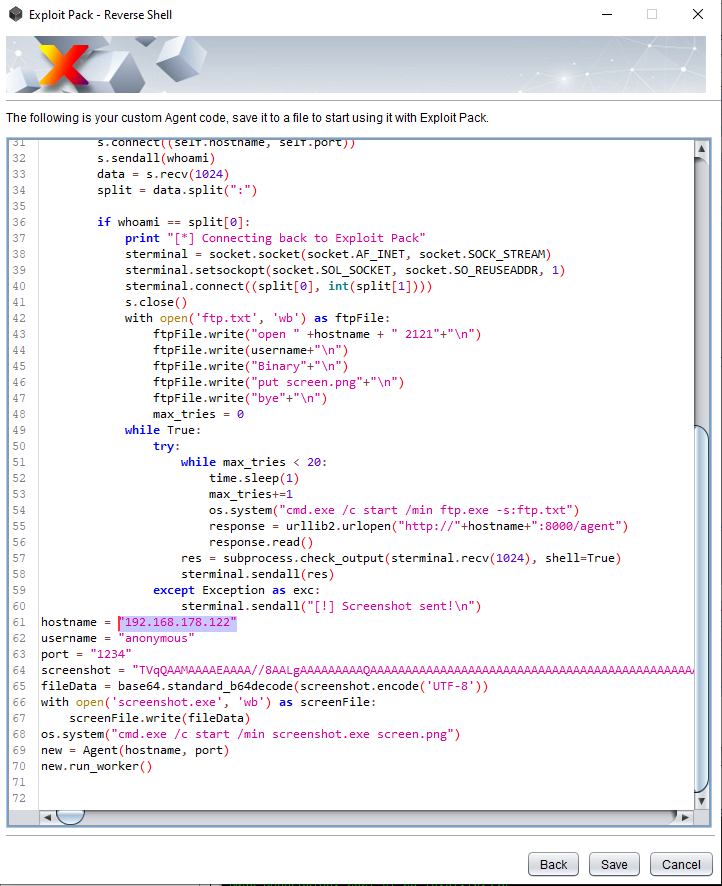Click the subprocess.check_output line 57
The image size is (722, 886).
pyautogui.click(x=401, y=558)
